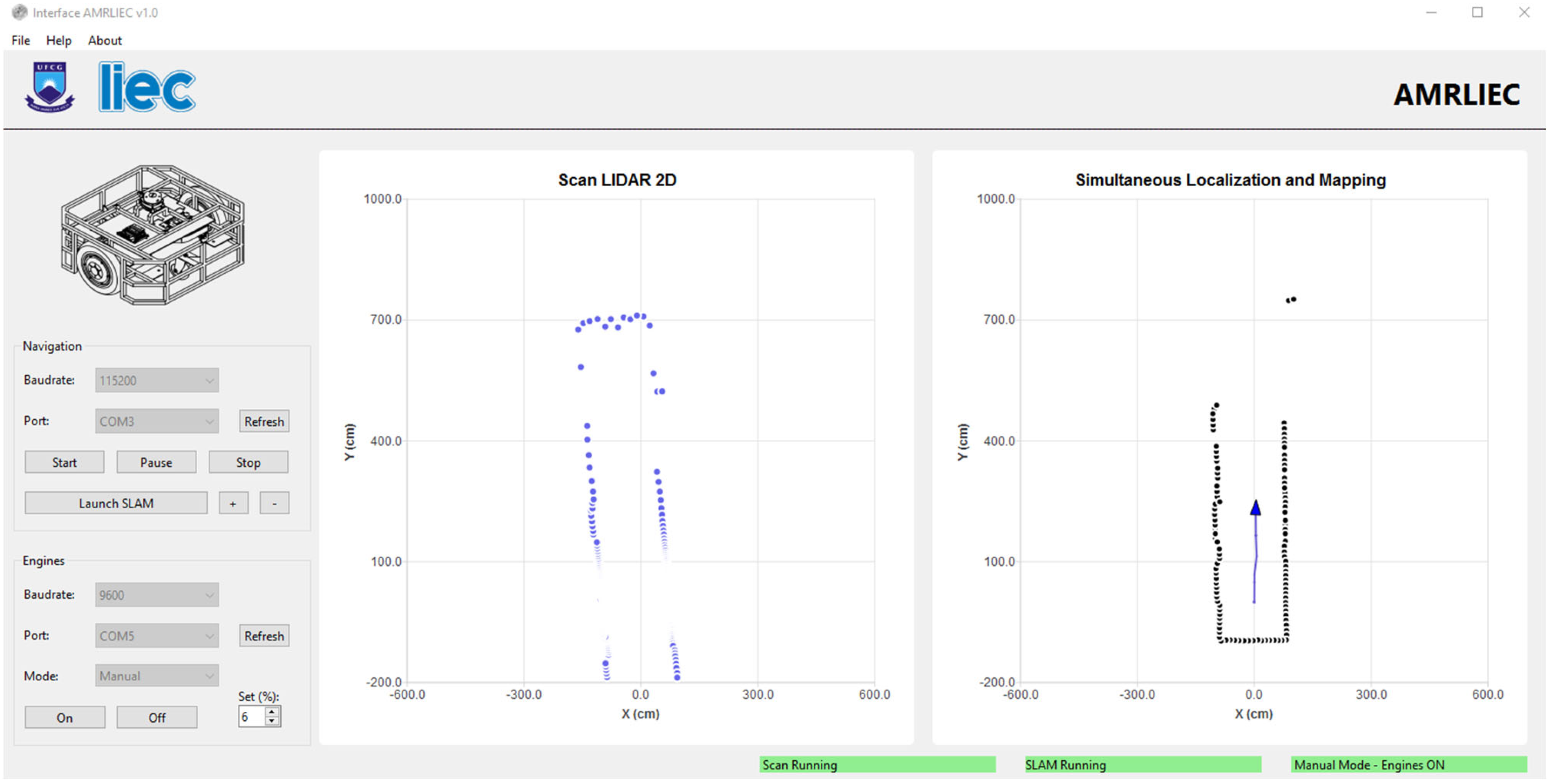Viewport: 1549px width, 784px height.
Task: Open Navigation Baudrate dropdown
Action: pyautogui.click(x=156, y=380)
